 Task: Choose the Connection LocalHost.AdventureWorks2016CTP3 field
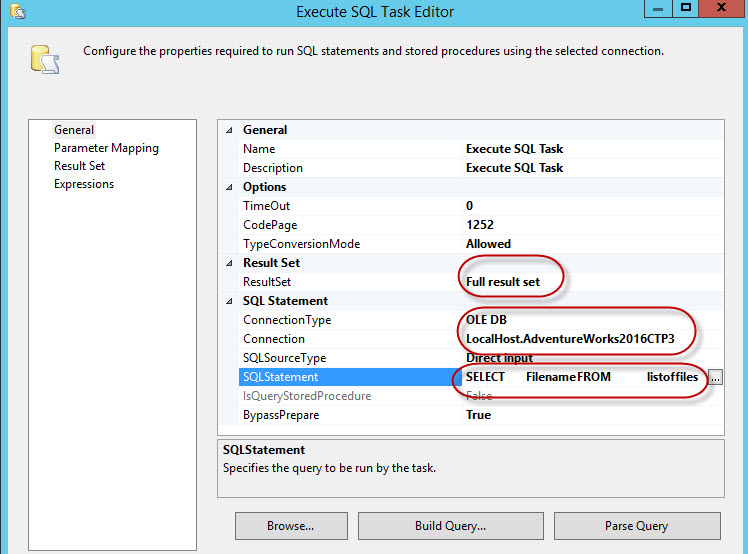coord(570,339)
